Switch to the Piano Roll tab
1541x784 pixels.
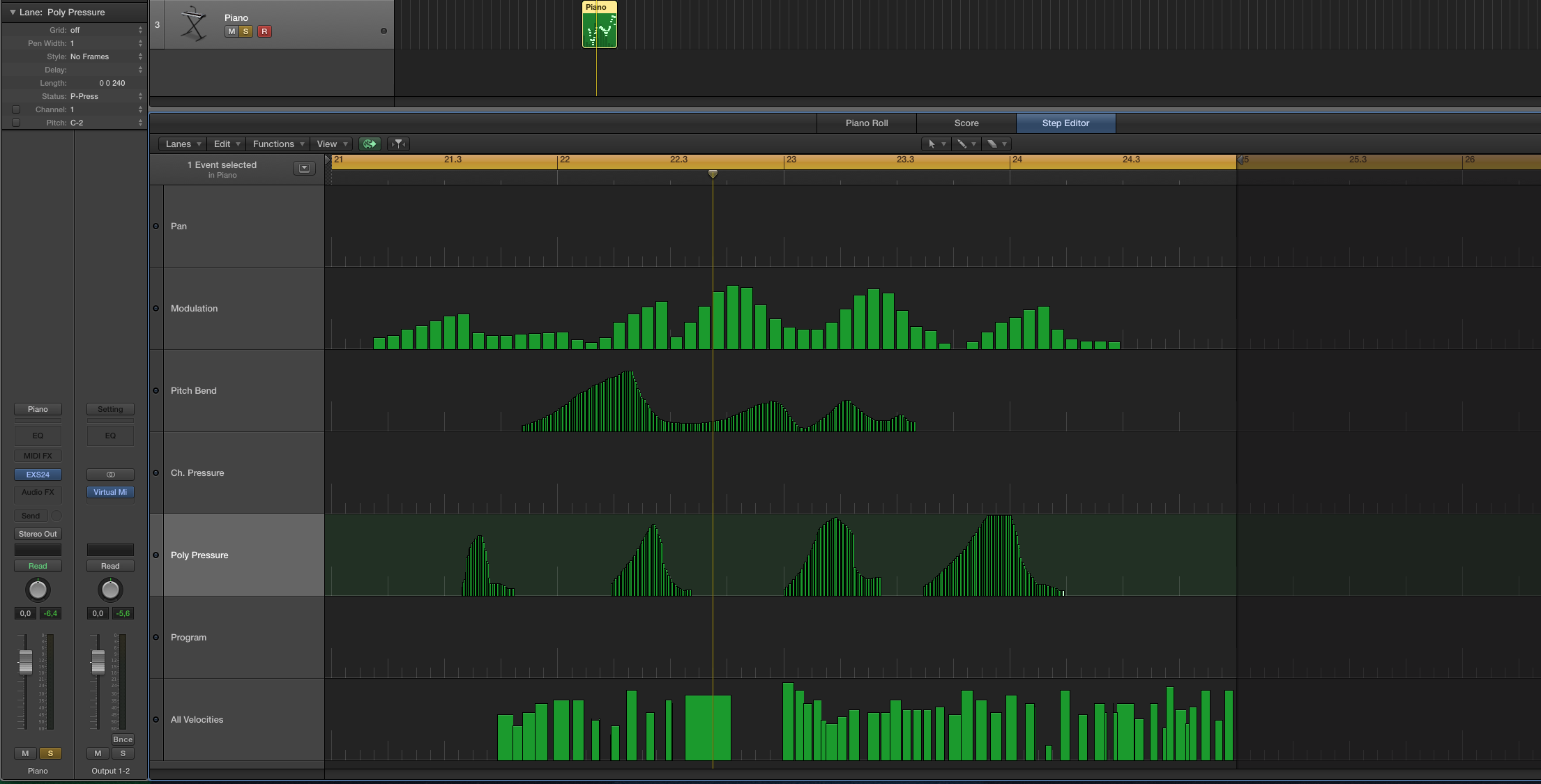(x=866, y=123)
